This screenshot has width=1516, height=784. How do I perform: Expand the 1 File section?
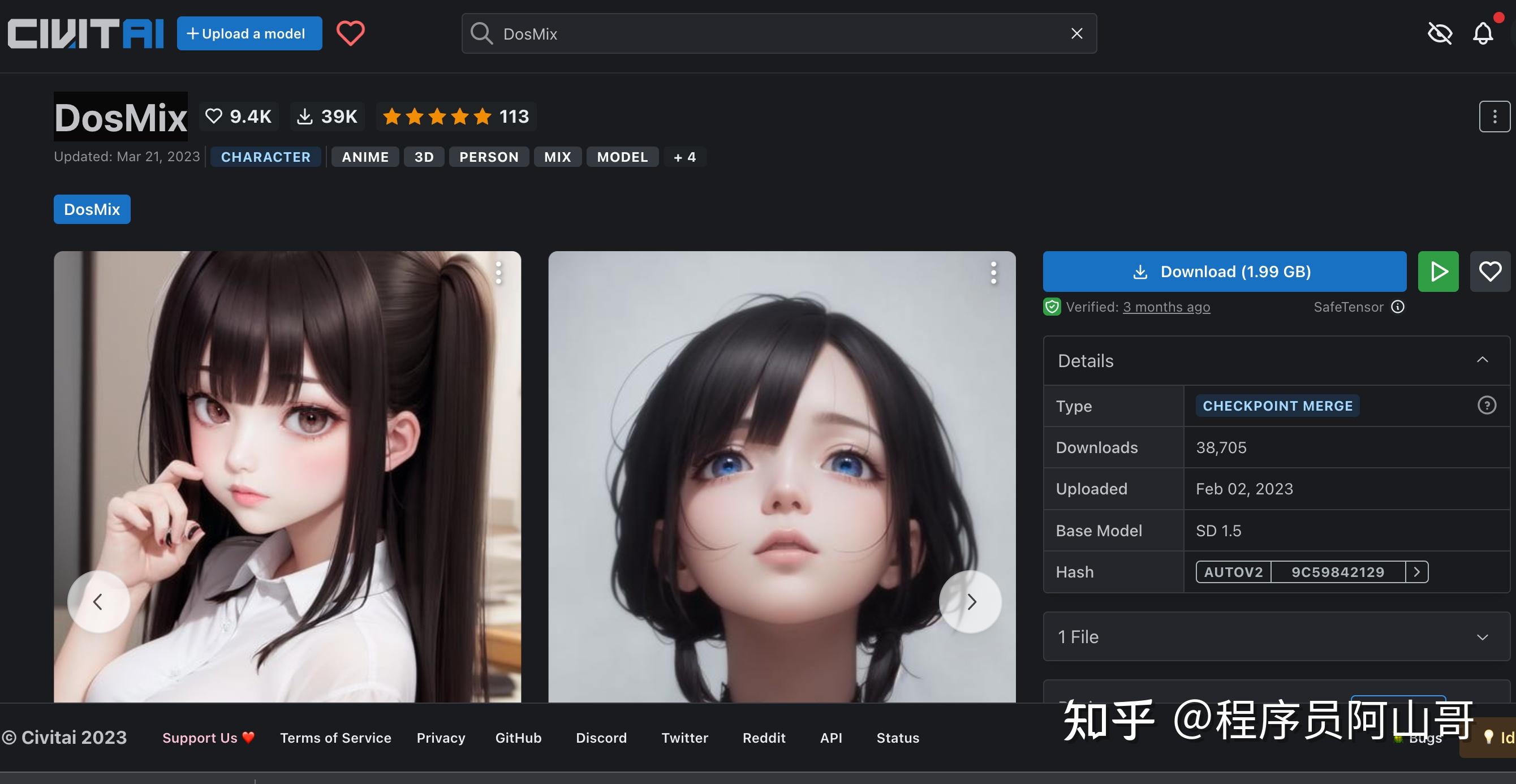[x=1482, y=637]
